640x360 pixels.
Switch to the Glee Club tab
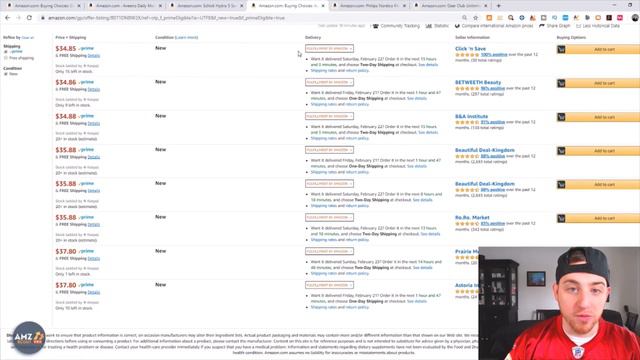[450, 6]
